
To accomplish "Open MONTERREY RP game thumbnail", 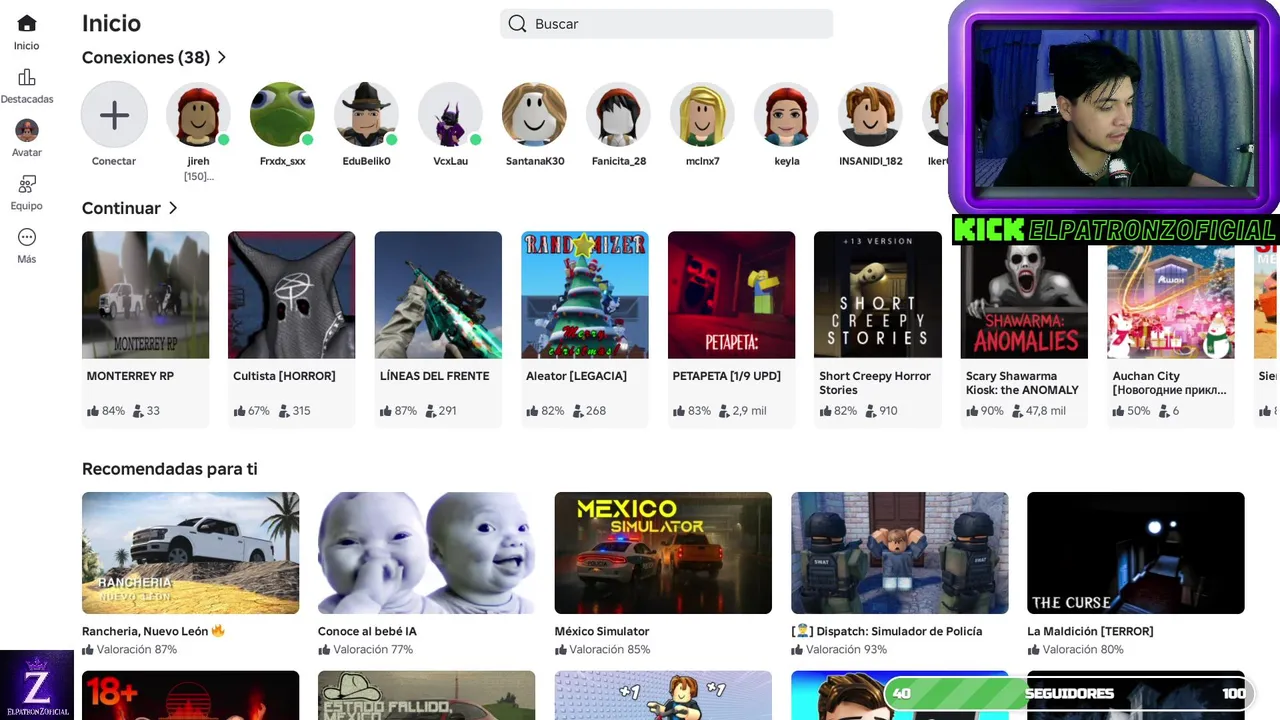I will (x=145, y=295).
